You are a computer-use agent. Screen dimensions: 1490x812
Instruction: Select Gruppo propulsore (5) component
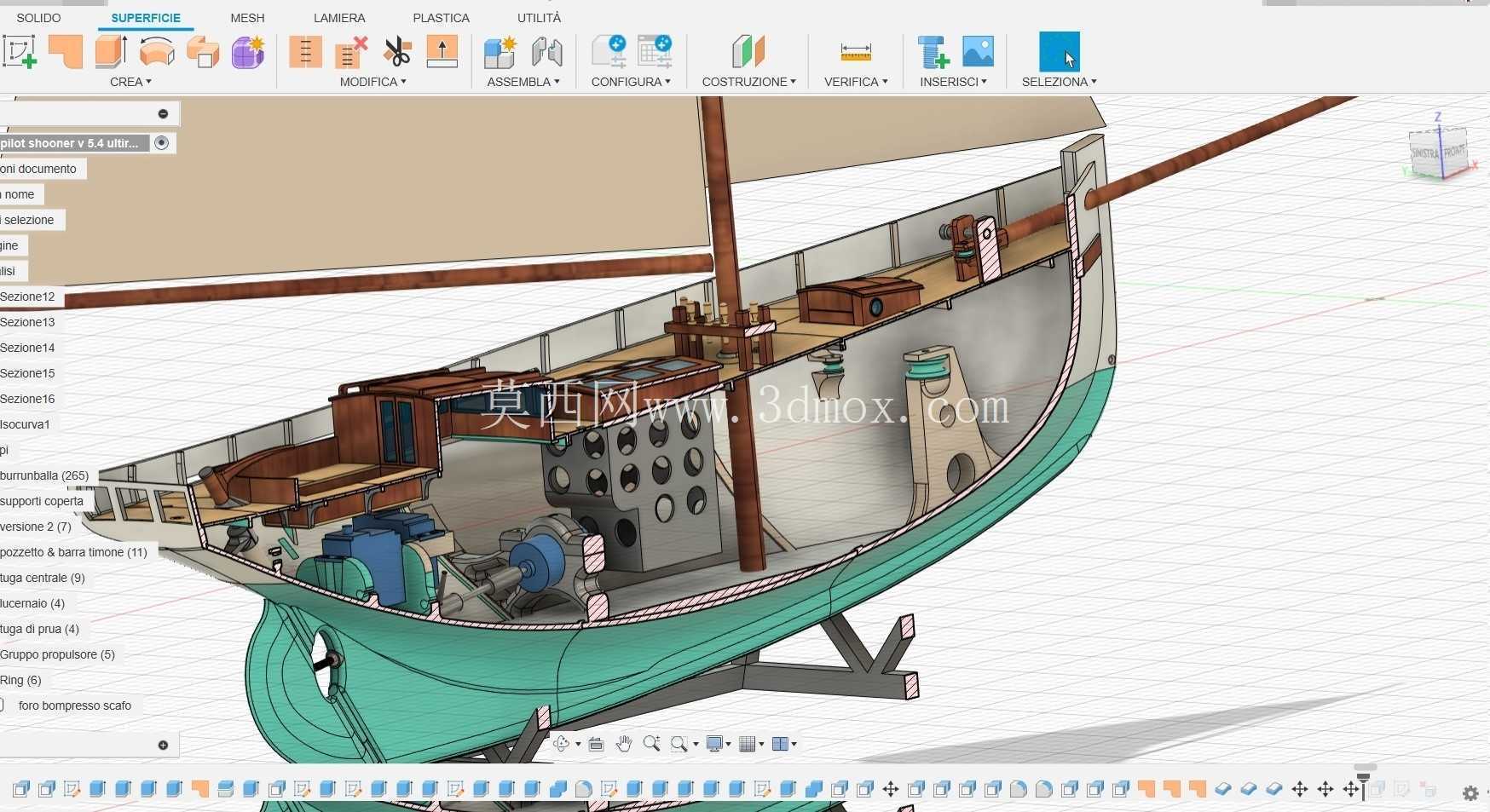pyautogui.click(x=57, y=654)
